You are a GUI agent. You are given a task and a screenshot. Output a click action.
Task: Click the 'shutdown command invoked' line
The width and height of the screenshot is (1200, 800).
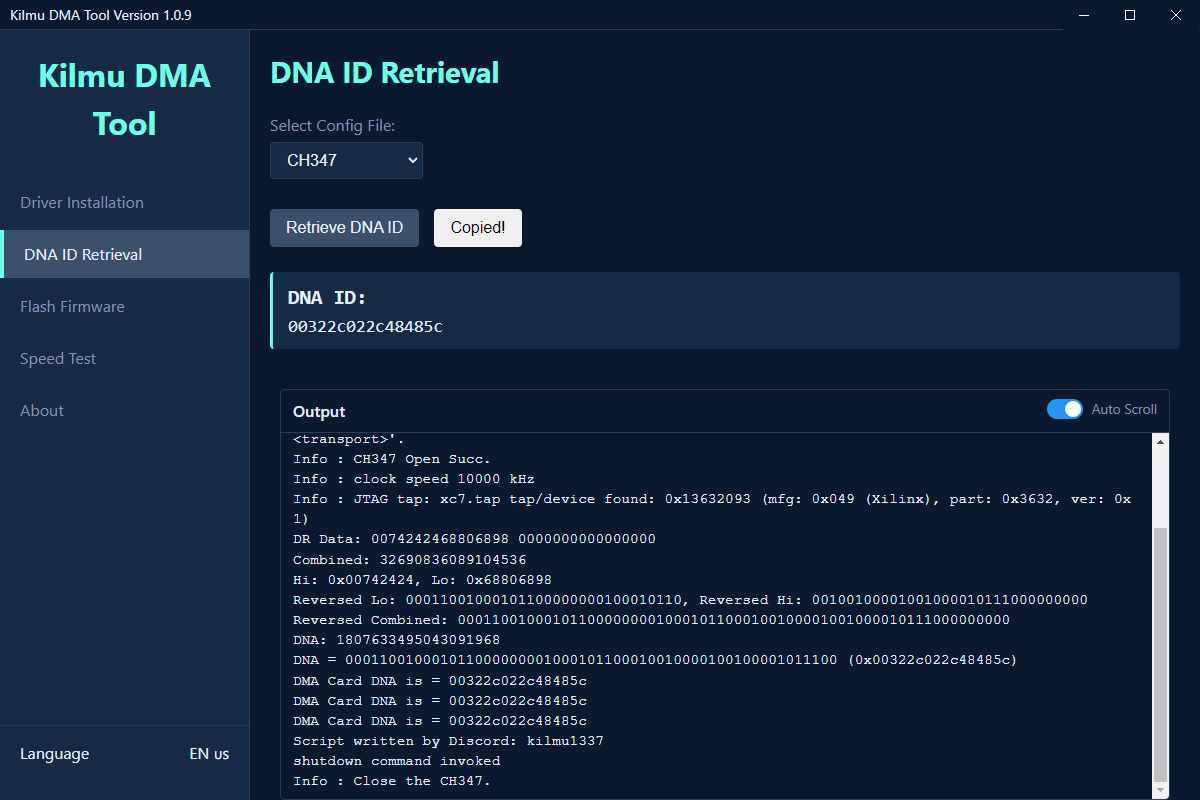click(x=396, y=761)
